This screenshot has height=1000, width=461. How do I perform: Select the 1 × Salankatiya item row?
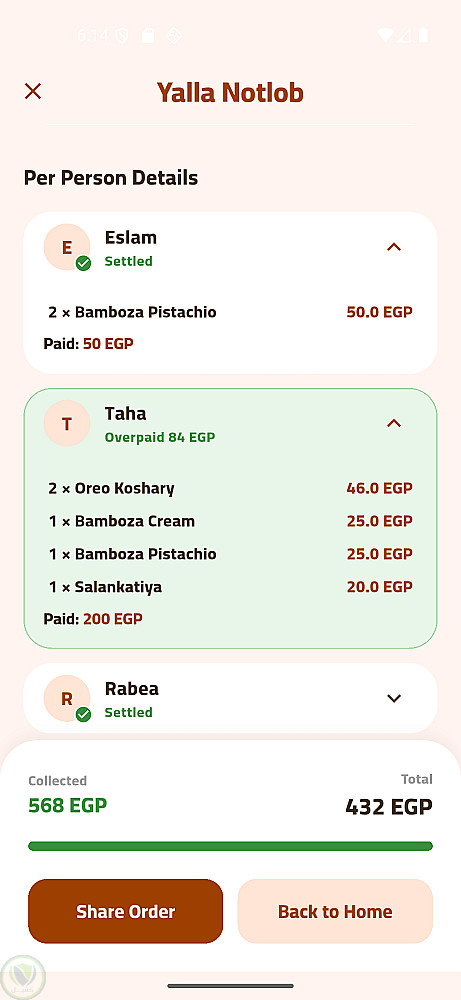click(x=230, y=587)
